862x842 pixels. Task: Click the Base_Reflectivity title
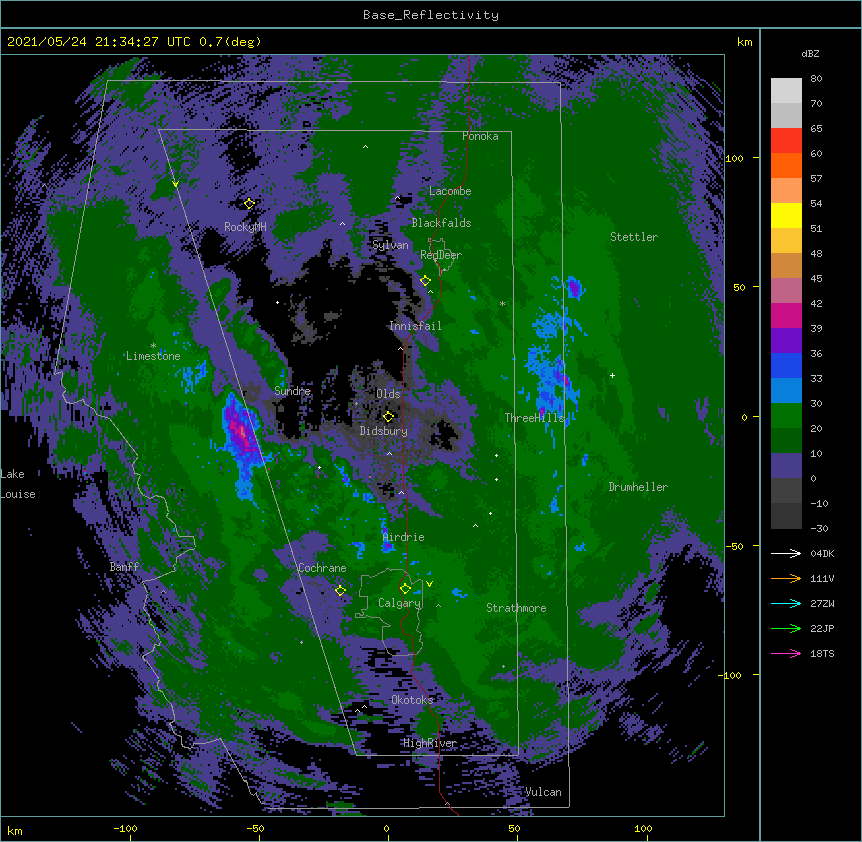click(431, 15)
